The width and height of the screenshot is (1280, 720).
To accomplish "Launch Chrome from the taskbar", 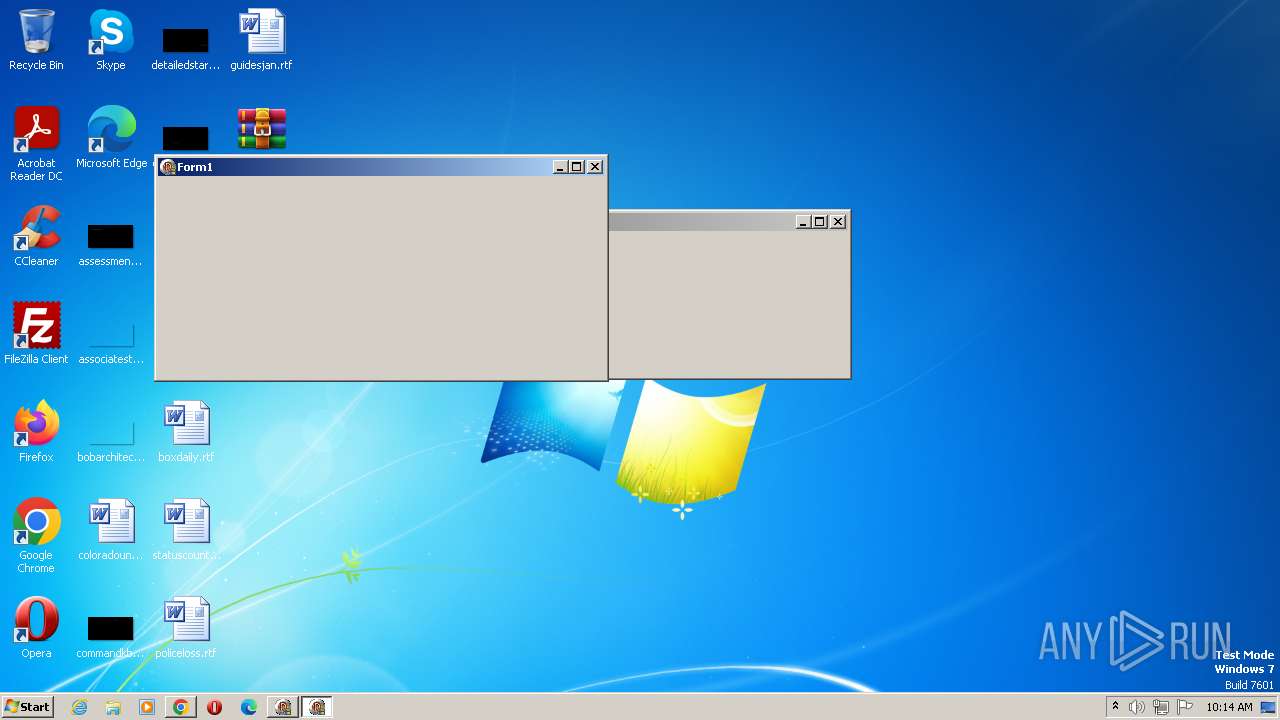I will click(x=181, y=707).
